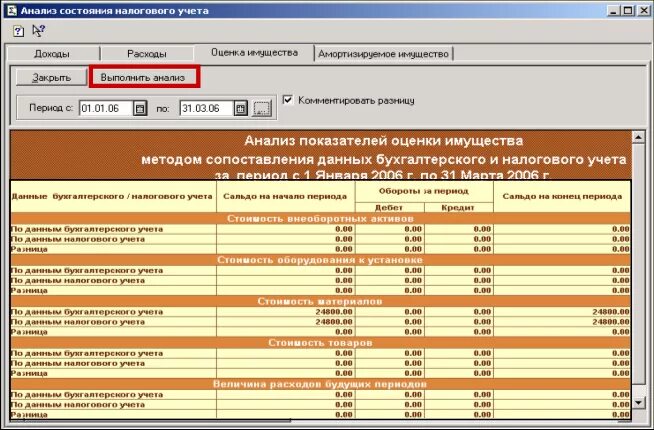Click report scrollbar up arrow

tap(639, 137)
